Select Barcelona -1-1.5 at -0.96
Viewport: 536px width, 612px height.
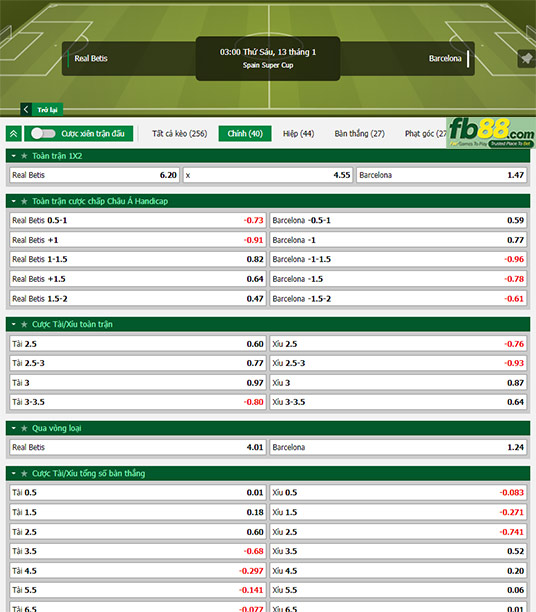pyautogui.click(x=398, y=259)
